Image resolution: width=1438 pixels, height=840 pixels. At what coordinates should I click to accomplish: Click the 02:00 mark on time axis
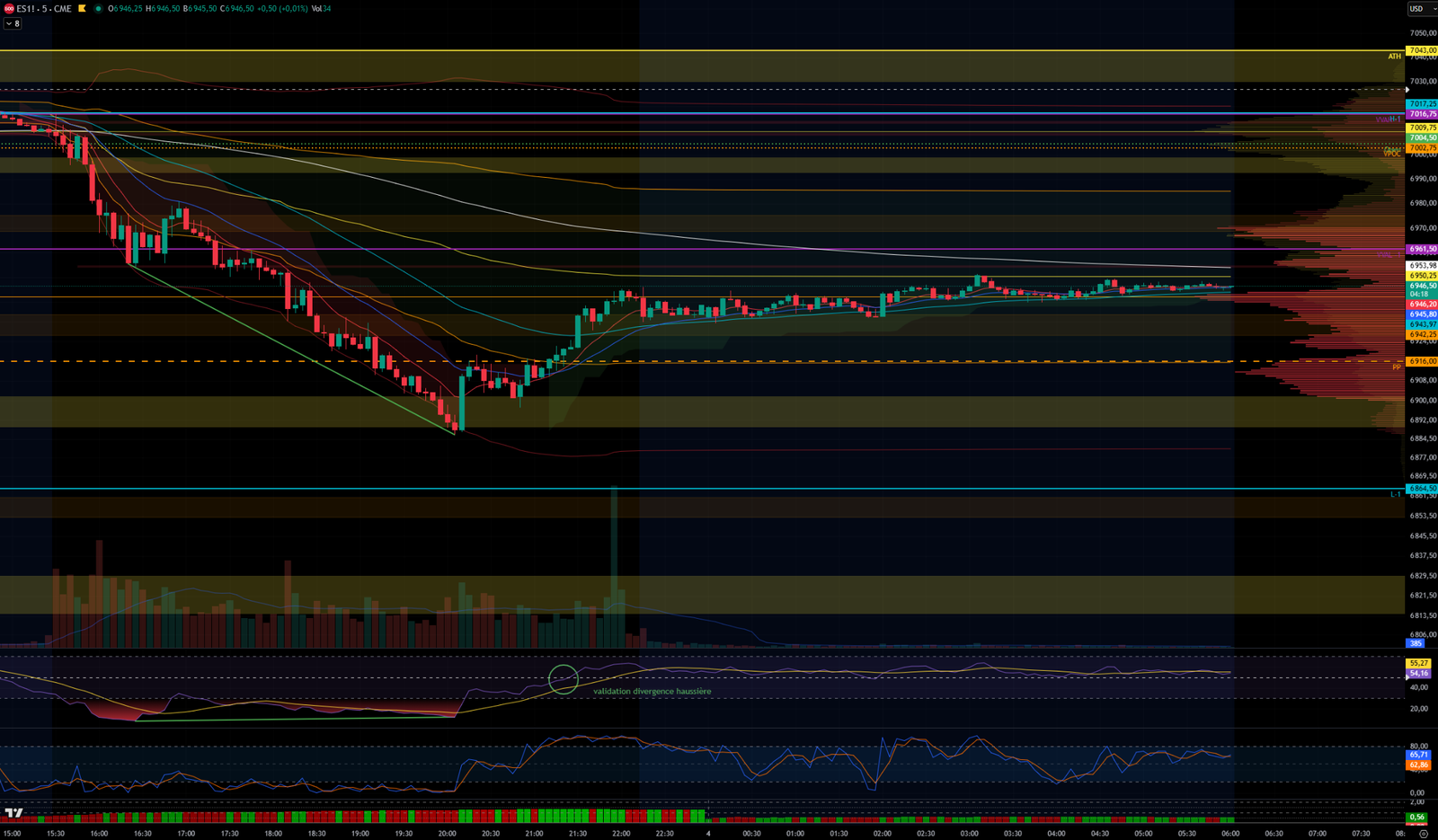pos(882,833)
